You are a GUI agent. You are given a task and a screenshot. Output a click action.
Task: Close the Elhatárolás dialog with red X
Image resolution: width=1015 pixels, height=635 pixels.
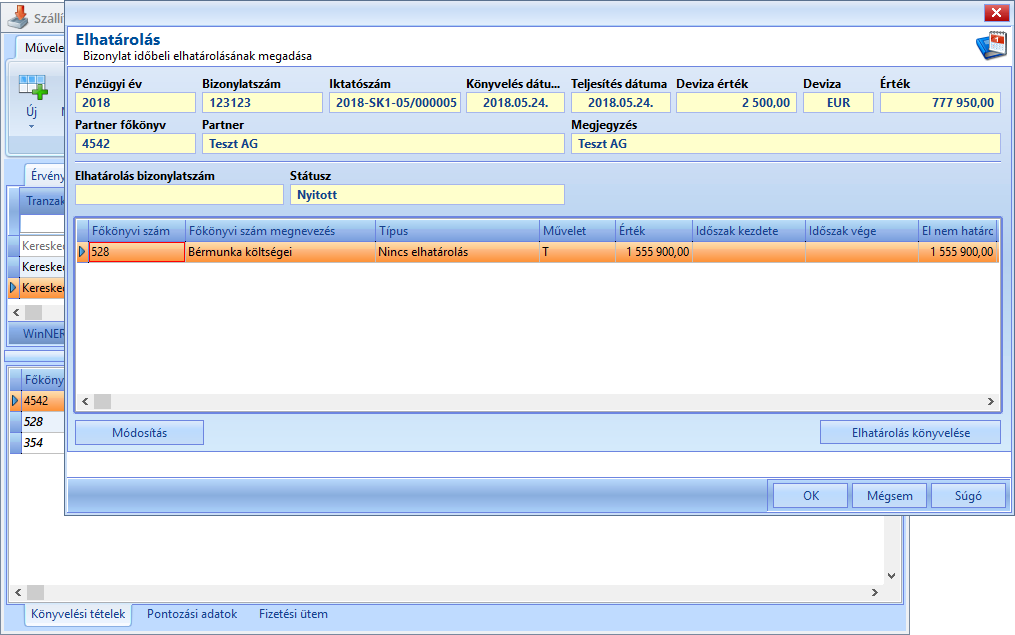(996, 13)
